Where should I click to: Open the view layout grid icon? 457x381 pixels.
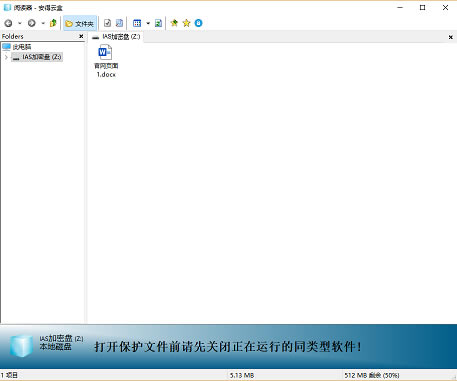(137, 23)
